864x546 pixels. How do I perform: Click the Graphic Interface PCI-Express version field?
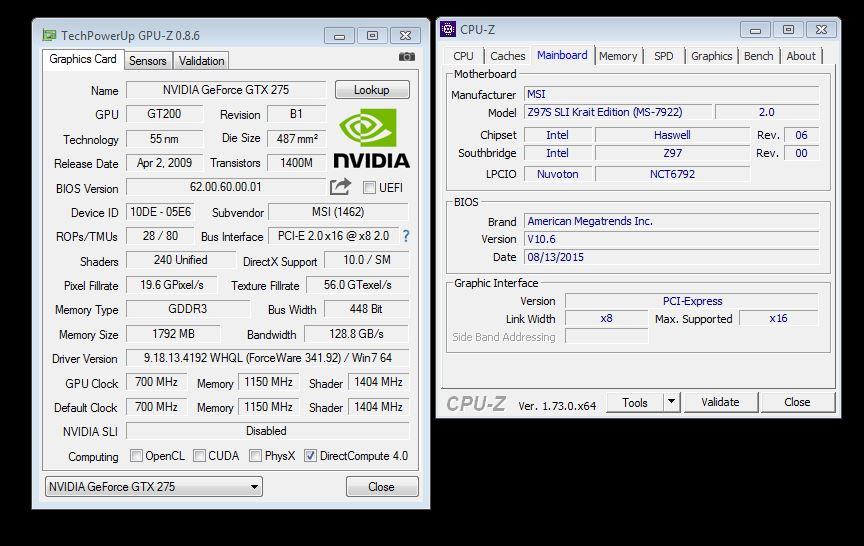click(x=692, y=301)
